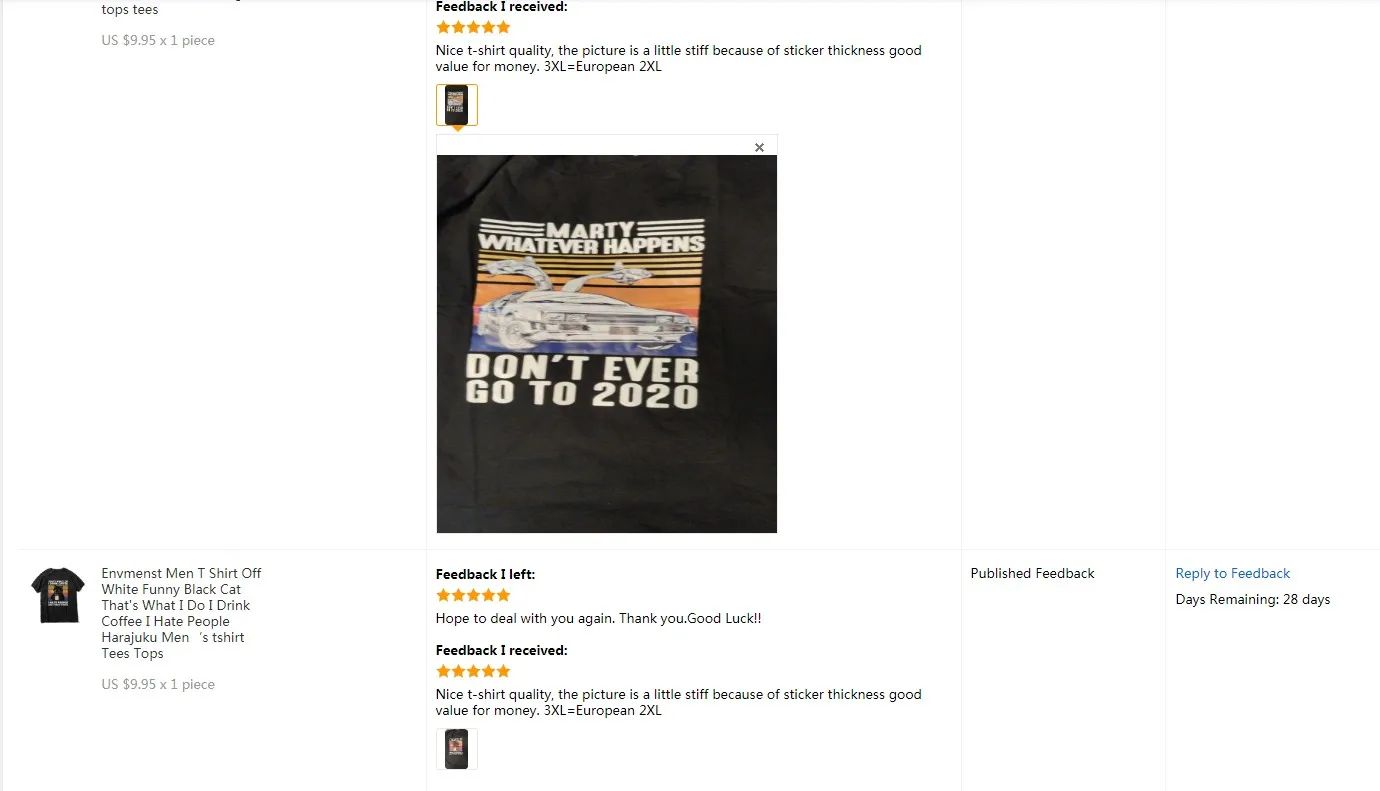Open the 'tops tees' product title
The height and width of the screenshot is (791, 1380).
point(130,10)
